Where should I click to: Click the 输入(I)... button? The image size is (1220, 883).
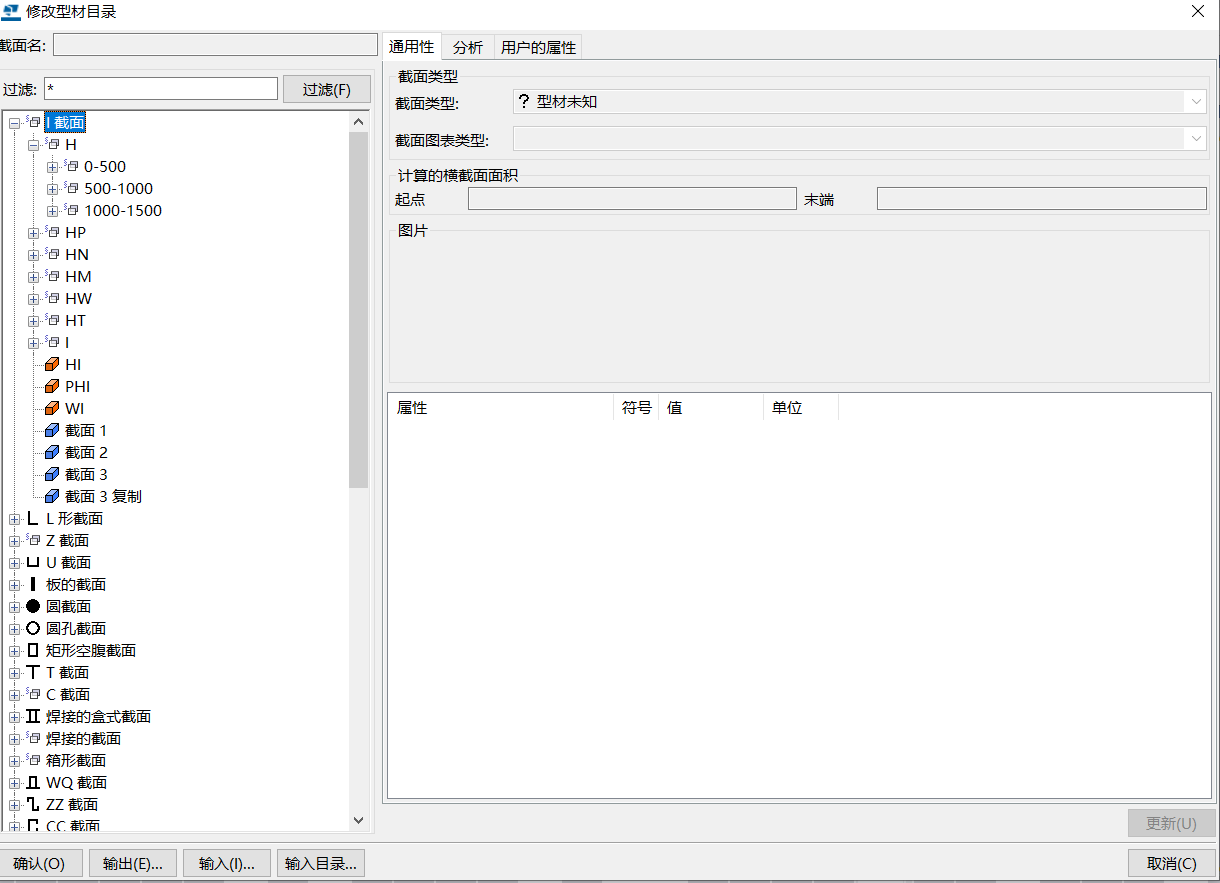point(227,864)
